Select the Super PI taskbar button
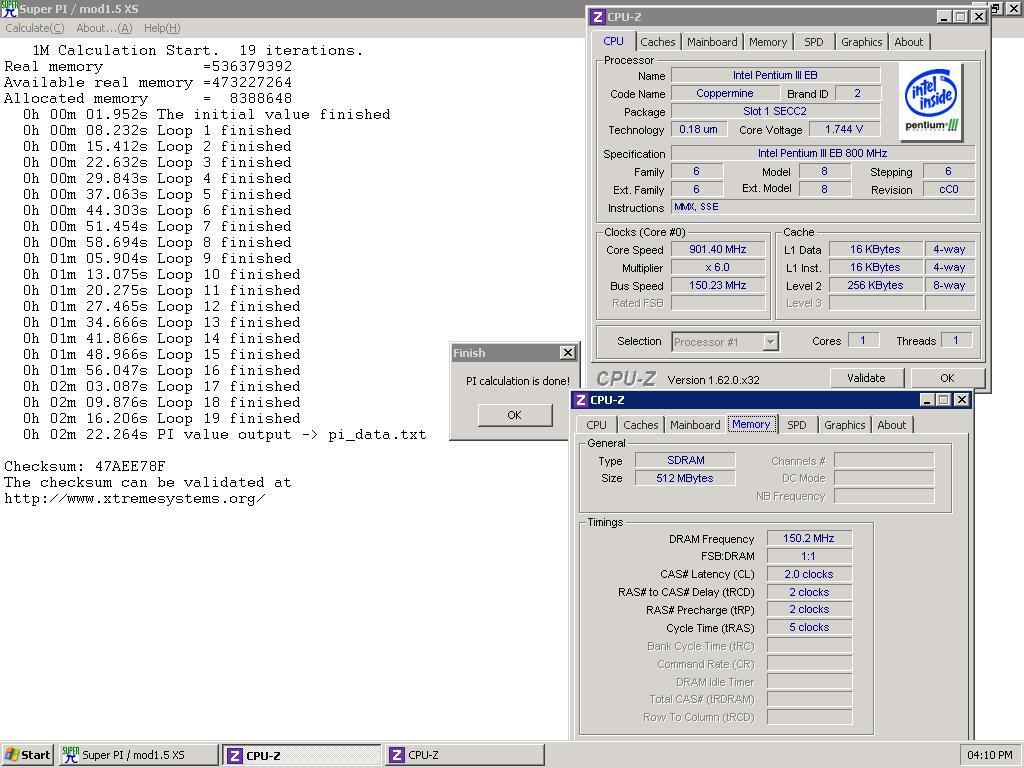 pyautogui.click(x=138, y=755)
